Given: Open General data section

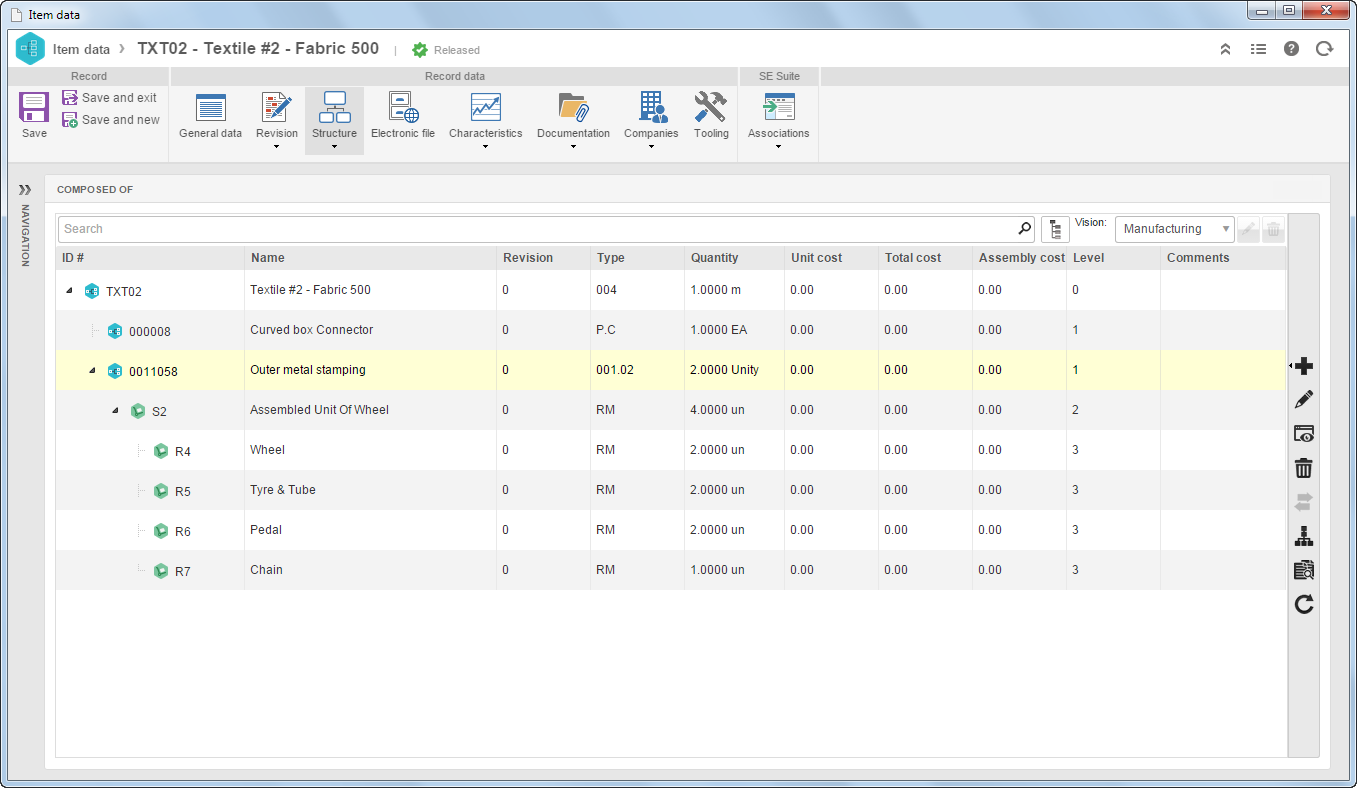Looking at the screenshot, I should click(x=210, y=115).
